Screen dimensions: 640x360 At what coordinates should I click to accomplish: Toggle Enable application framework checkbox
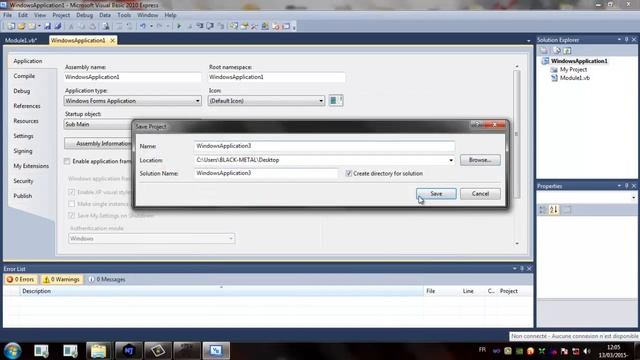pos(67,162)
